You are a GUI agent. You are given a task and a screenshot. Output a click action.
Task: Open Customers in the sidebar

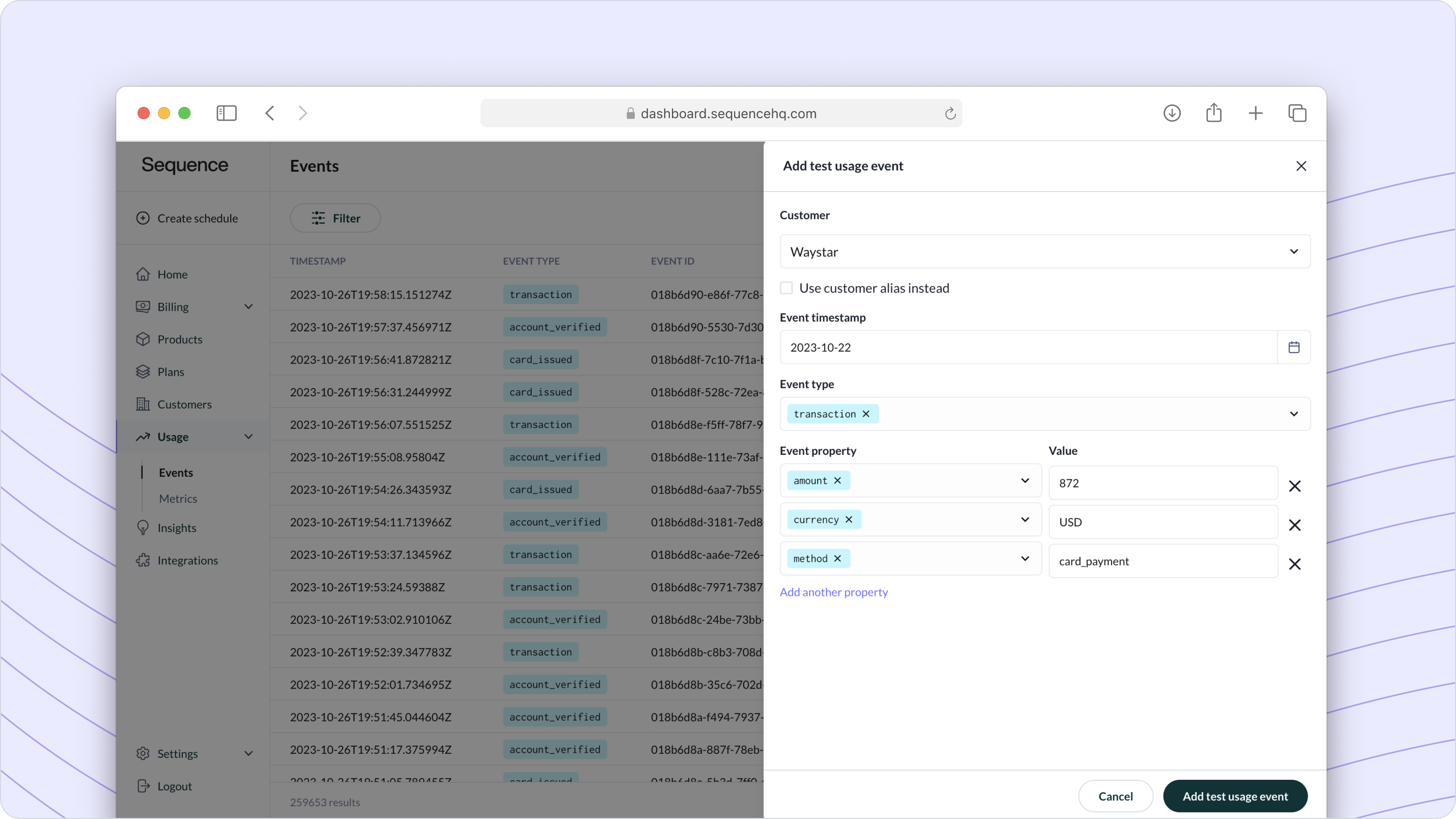point(184,404)
